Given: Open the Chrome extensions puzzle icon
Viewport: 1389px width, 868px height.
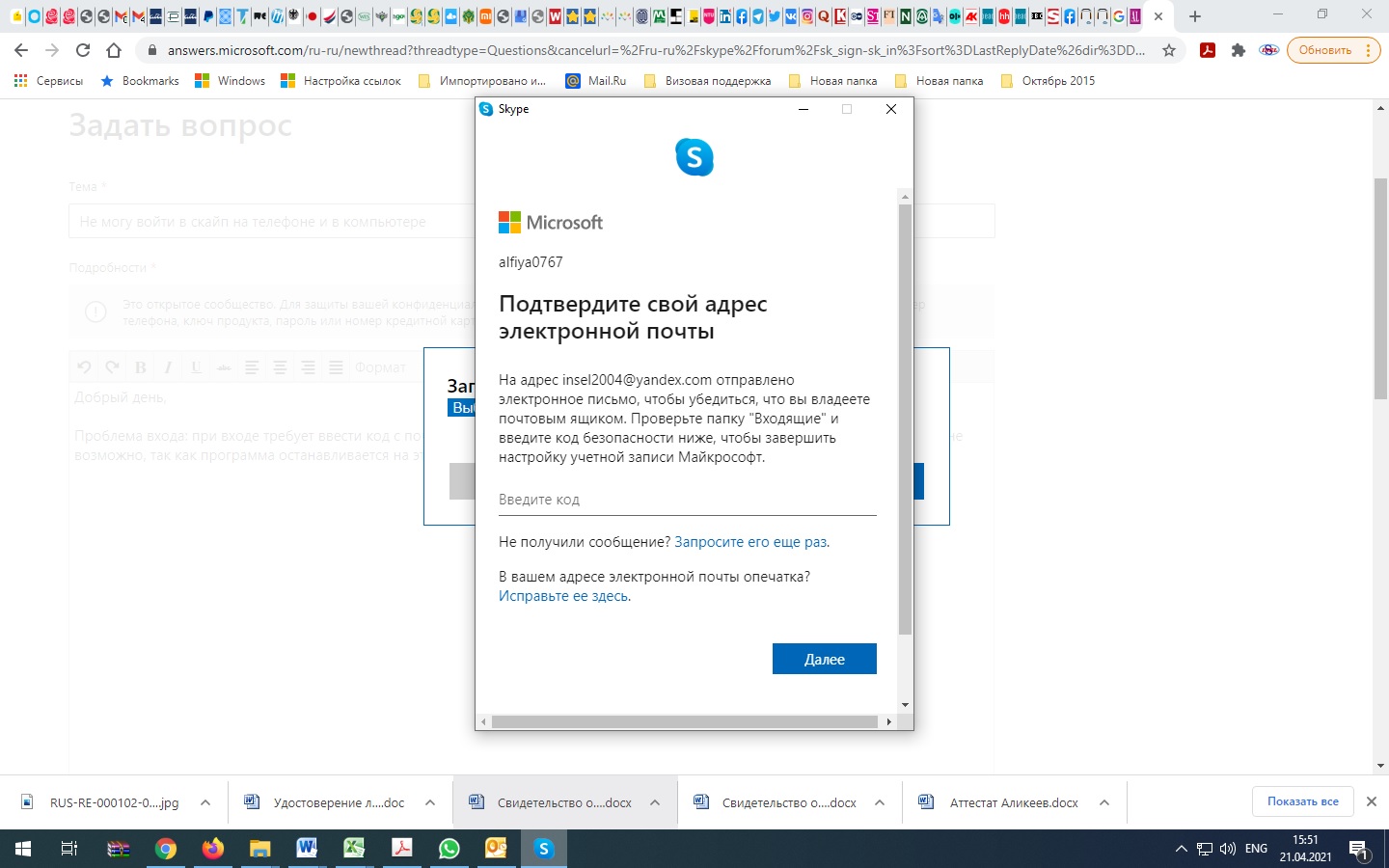Looking at the screenshot, I should tap(1239, 50).
